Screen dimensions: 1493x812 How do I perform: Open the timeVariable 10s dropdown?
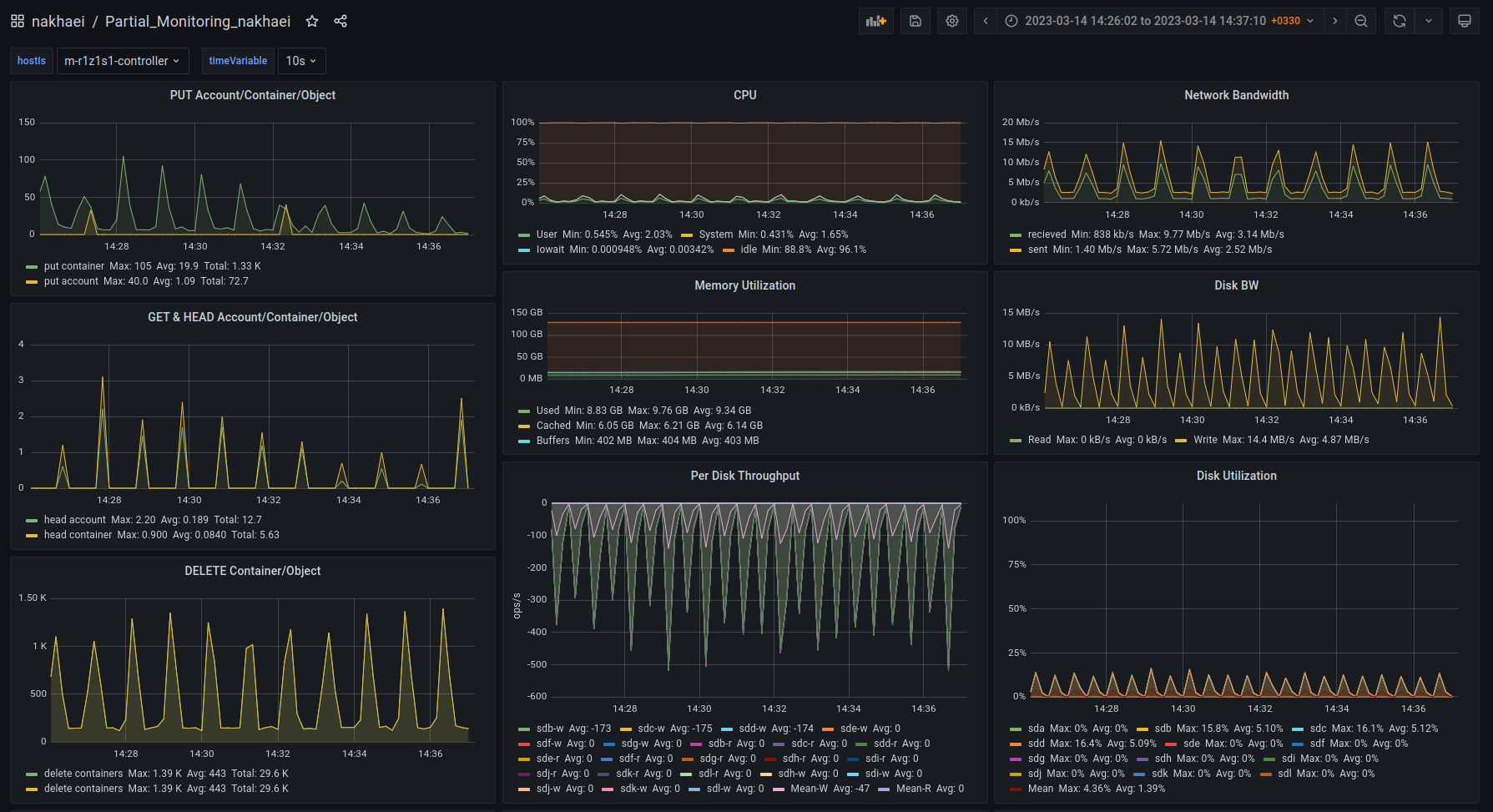[300, 61]
